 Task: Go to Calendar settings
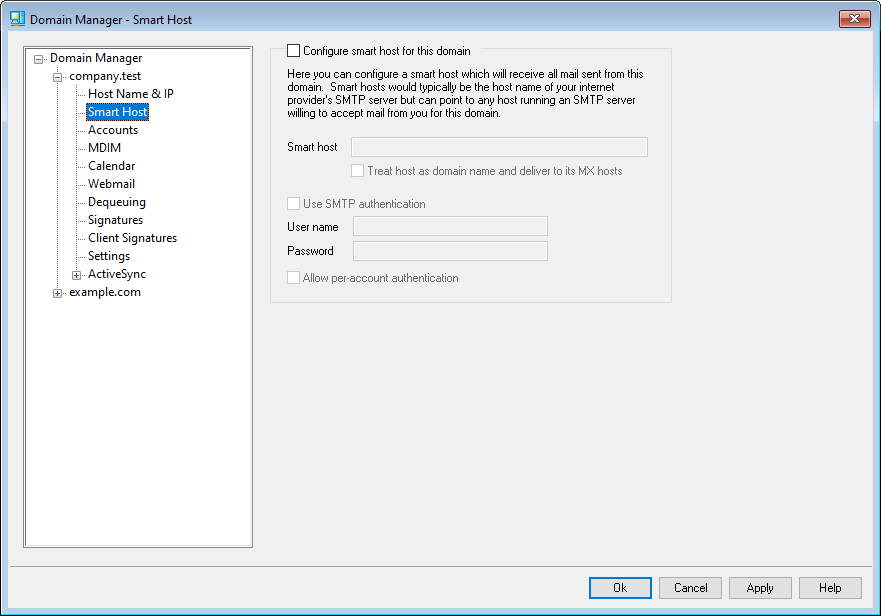[111, 166]
